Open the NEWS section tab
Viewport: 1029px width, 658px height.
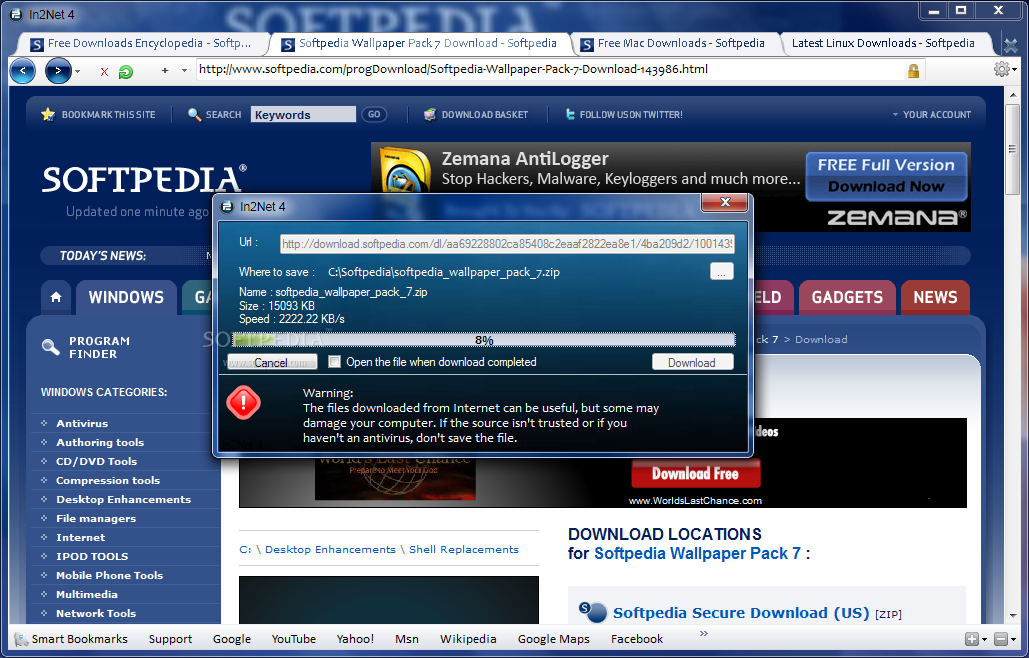click(x=935, y=297)
